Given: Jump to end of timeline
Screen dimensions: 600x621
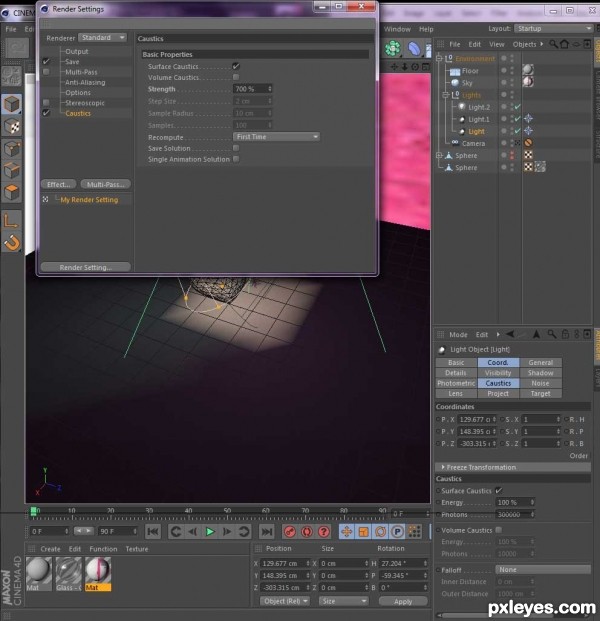Looking at the screenshot, I should tap(267, 531).
